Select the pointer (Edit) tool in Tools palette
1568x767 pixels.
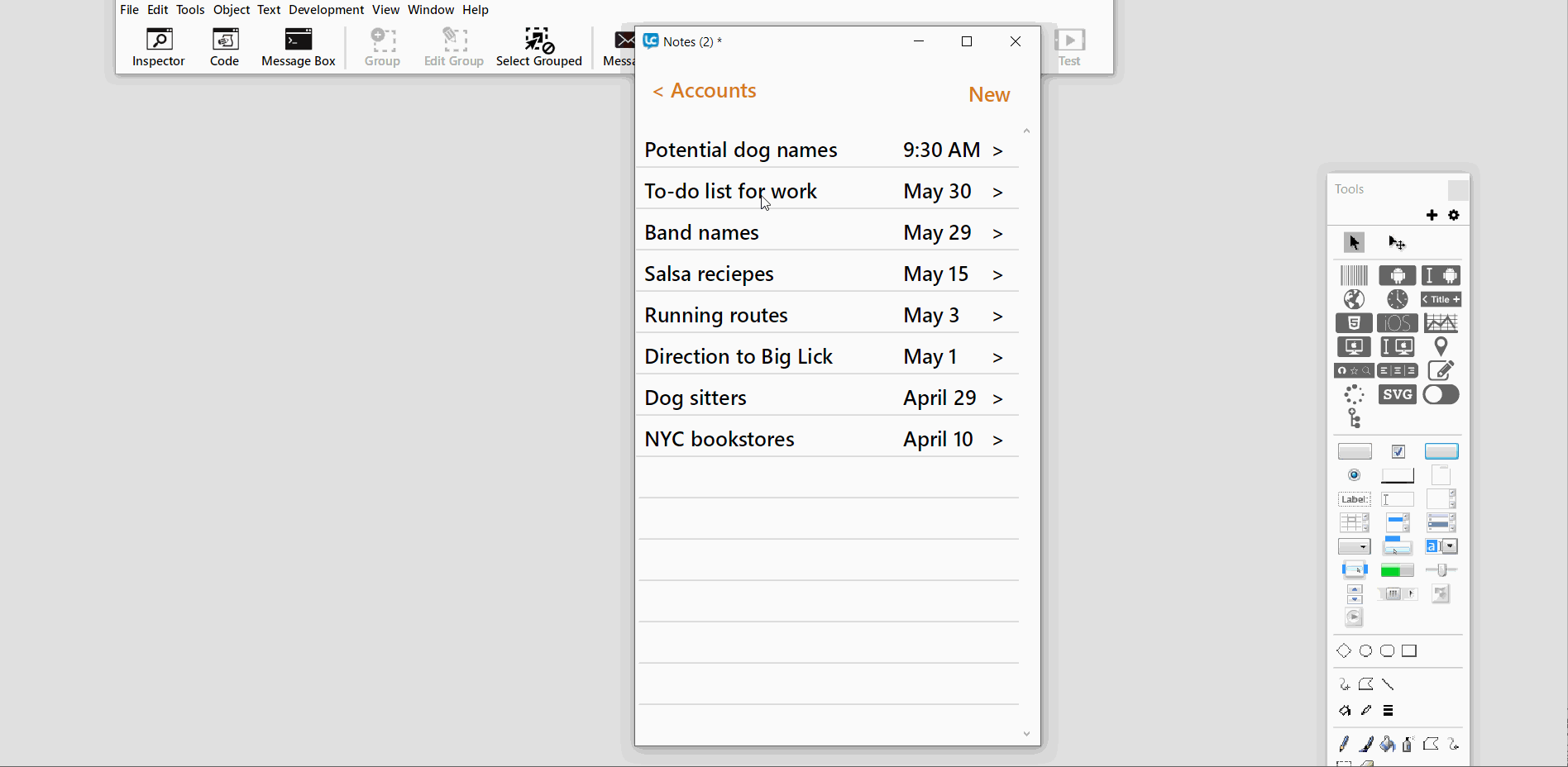[1354, 243]
